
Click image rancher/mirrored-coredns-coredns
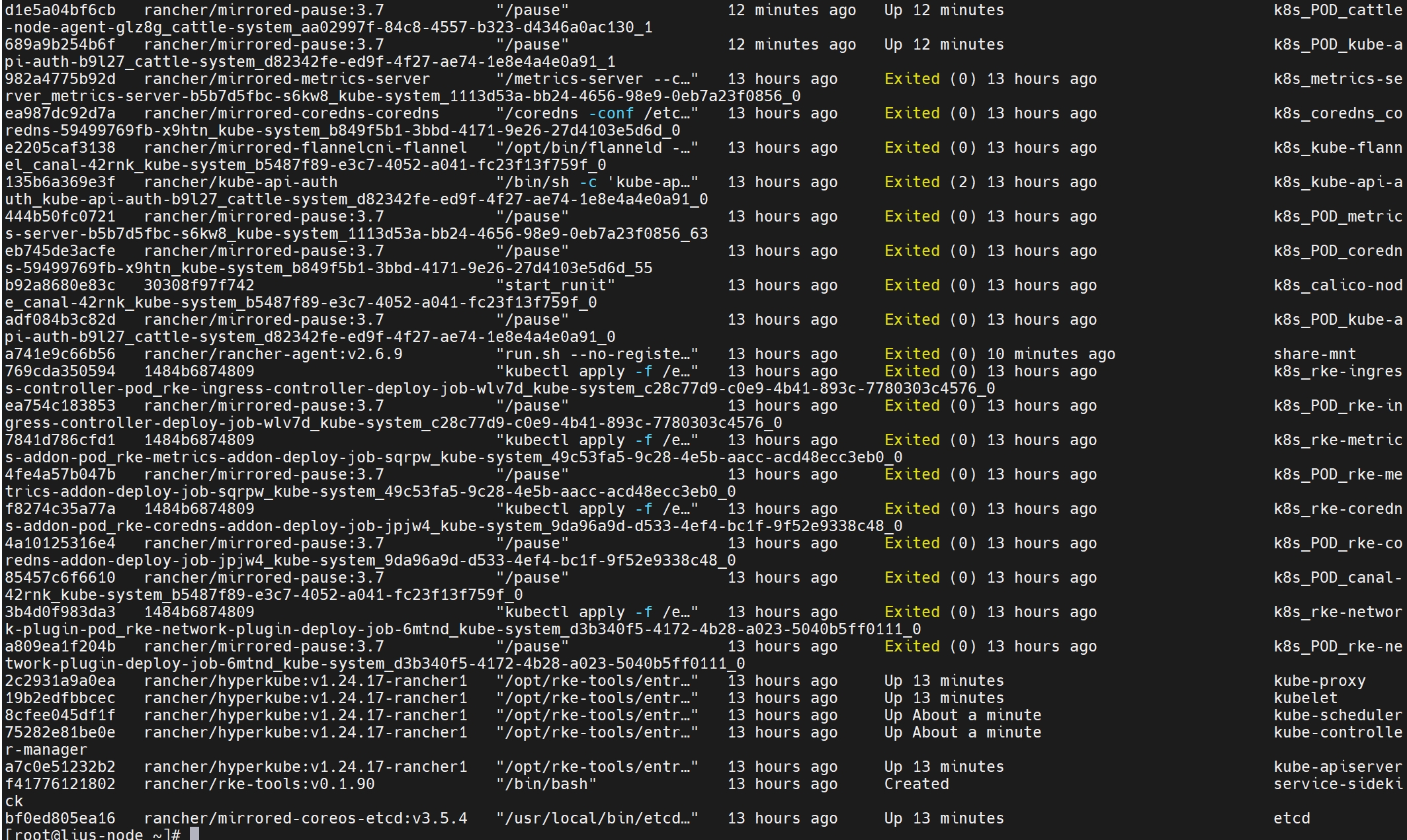292,114
